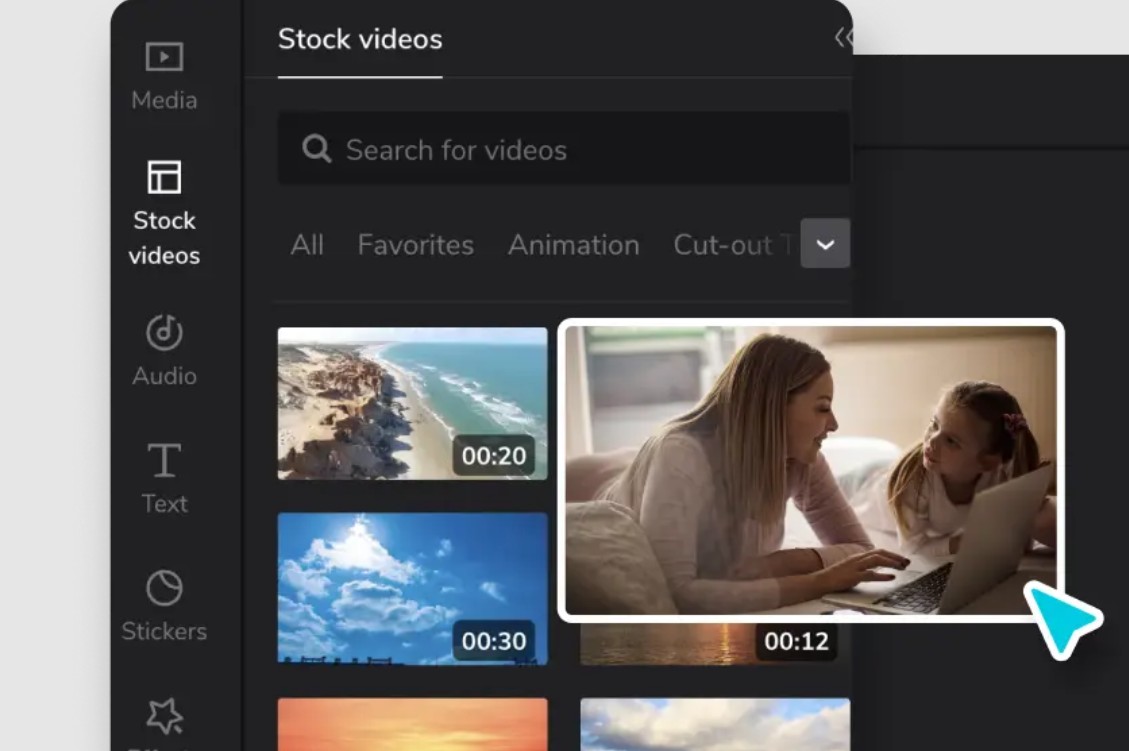Select the All category filter
Viewport: 1129px width, 751px height.
click(x=307, y=245)
